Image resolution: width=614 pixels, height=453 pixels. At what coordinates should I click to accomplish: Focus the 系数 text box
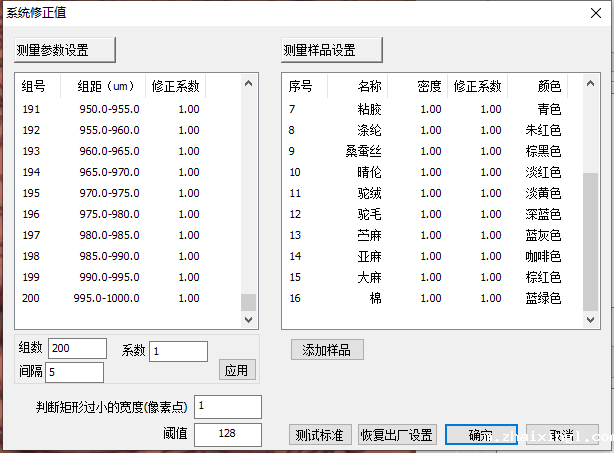[179, 351]
